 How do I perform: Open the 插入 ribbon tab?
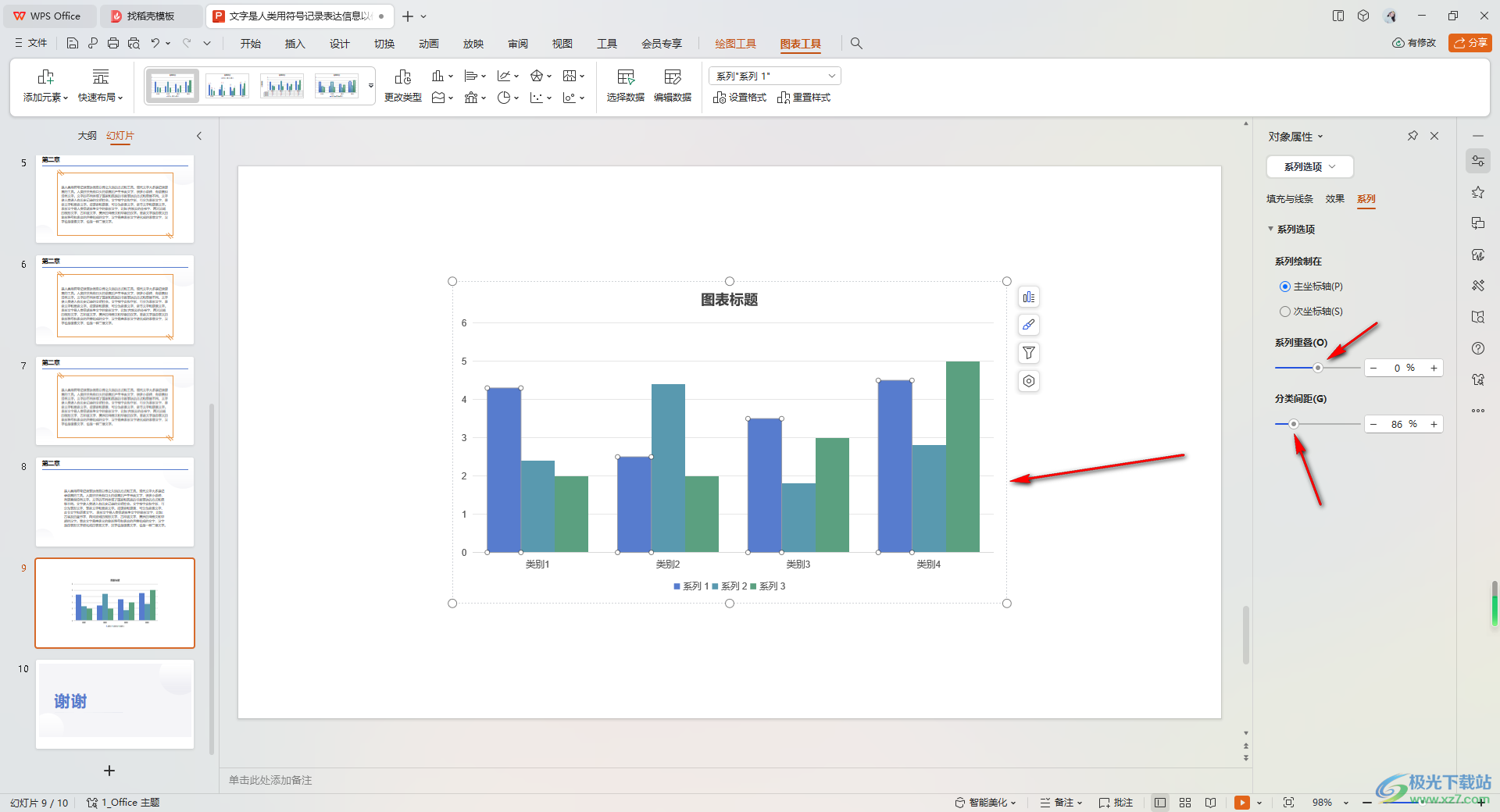(x=295, y=44)
